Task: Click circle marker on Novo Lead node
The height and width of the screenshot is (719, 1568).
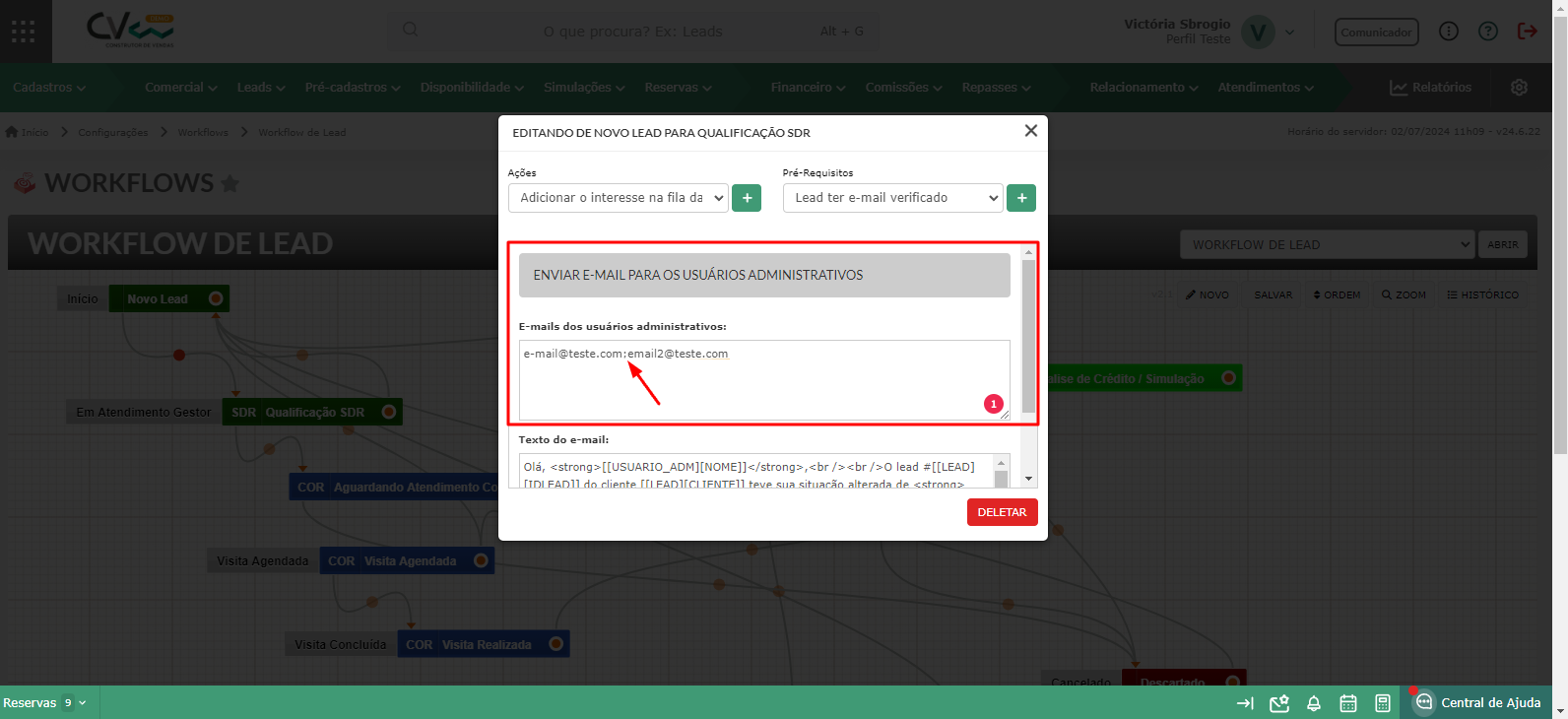Action: click(216, 298)
